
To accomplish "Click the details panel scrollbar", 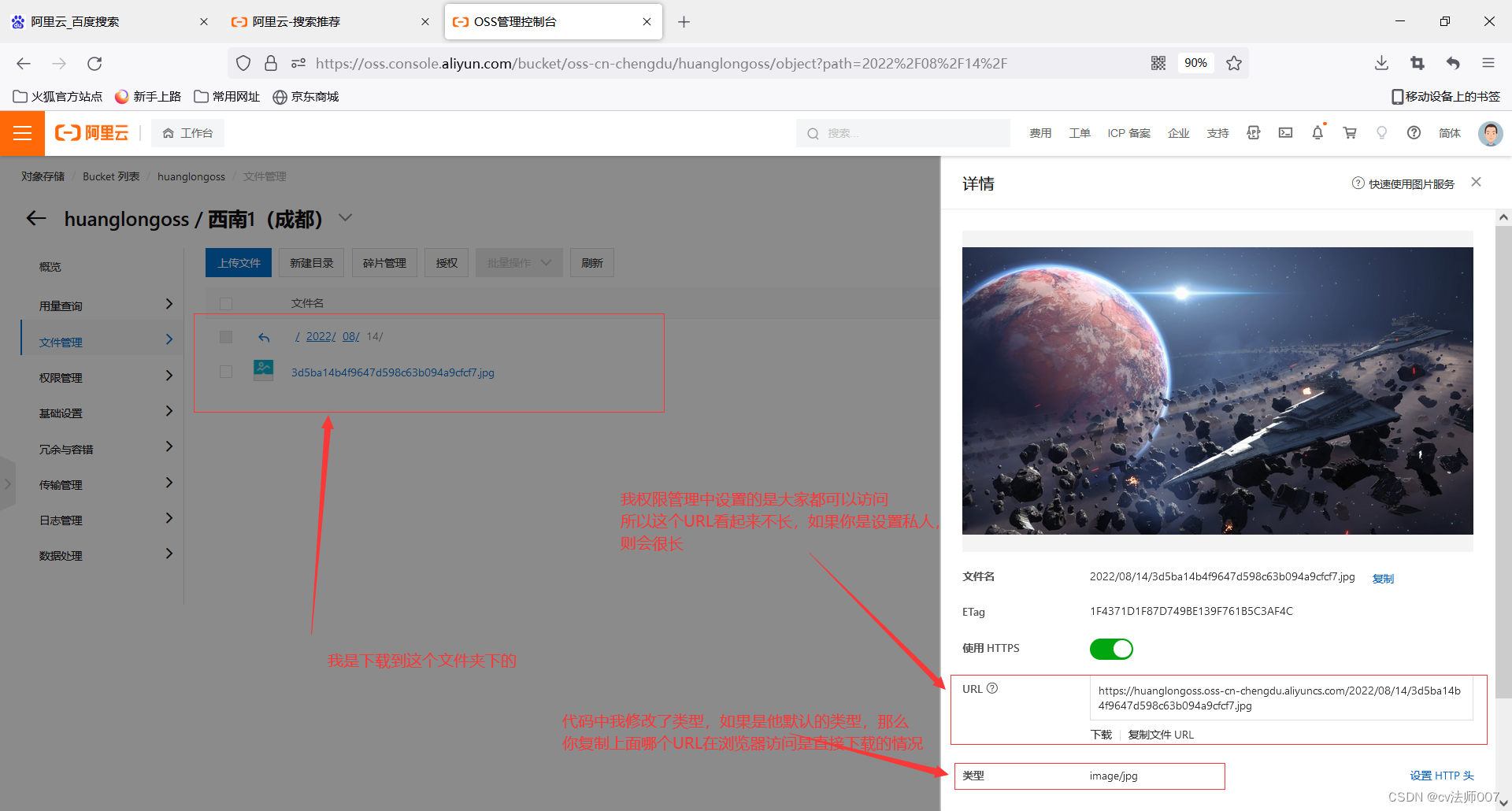I will (x=1503, y=461).
